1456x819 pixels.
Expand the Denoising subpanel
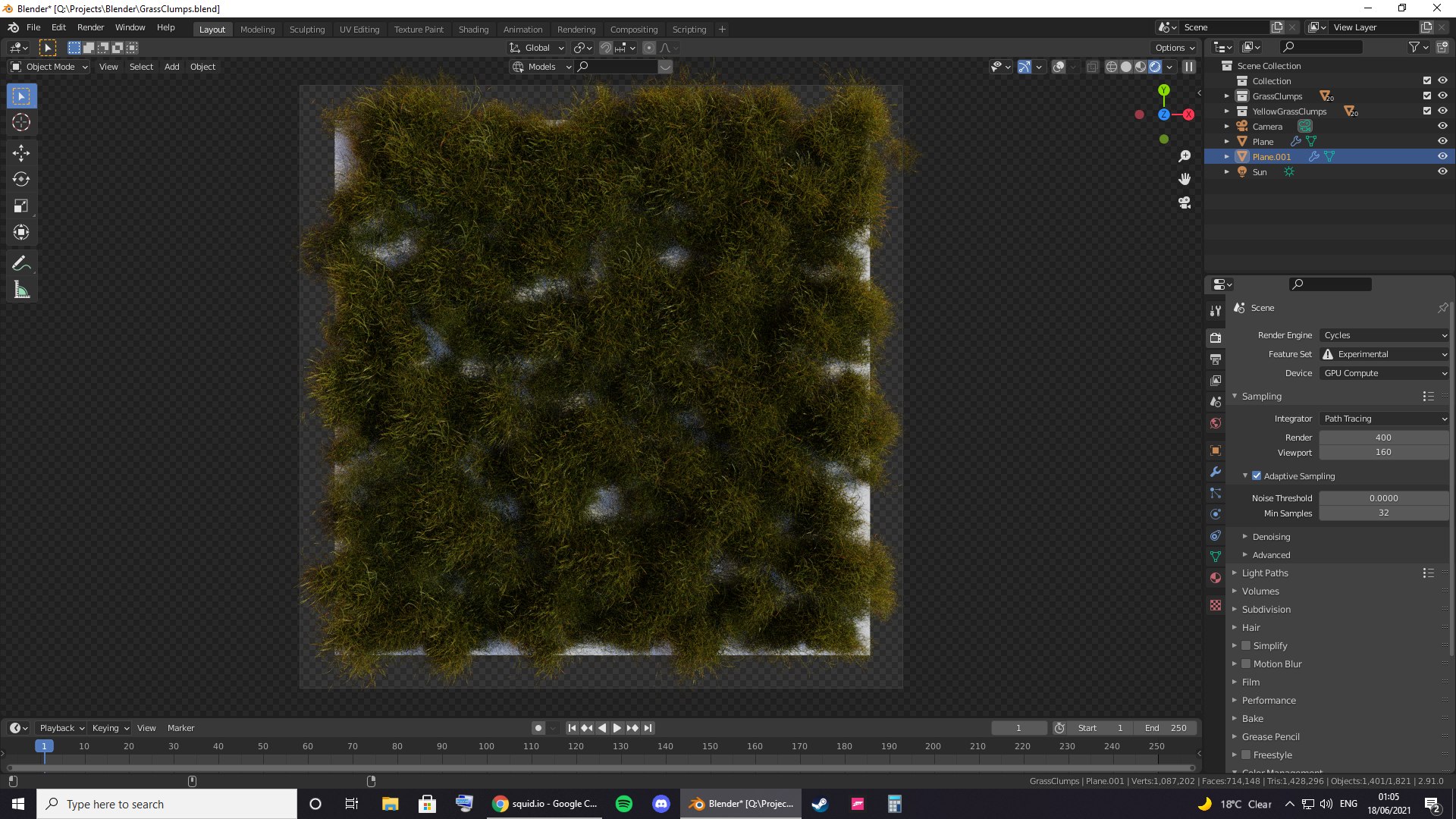pos(1270,537)
